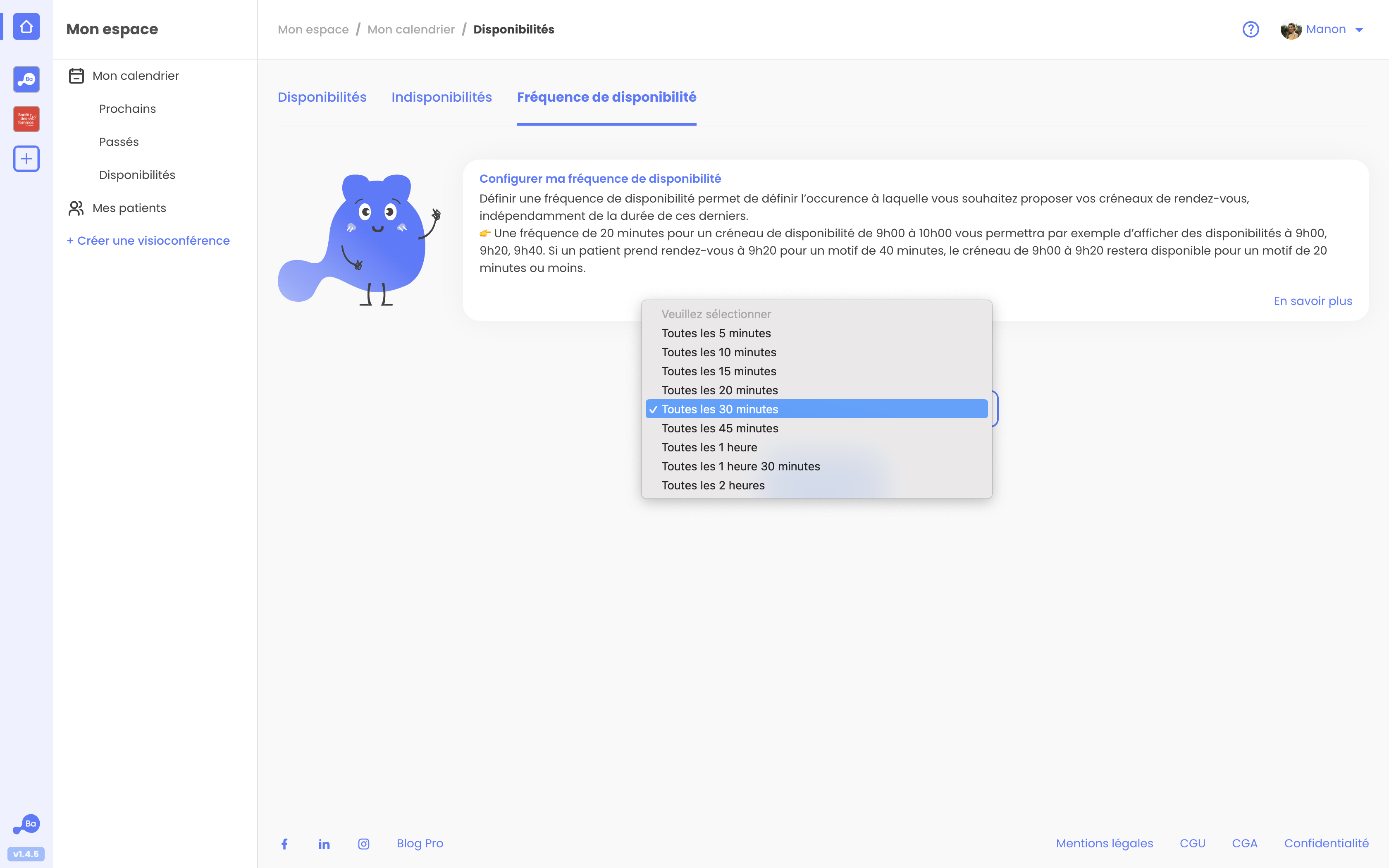The height and width of the screenshot is (868, 1389).
Task: Open the red Santé des femmes workspace
Action: [26, 119]
